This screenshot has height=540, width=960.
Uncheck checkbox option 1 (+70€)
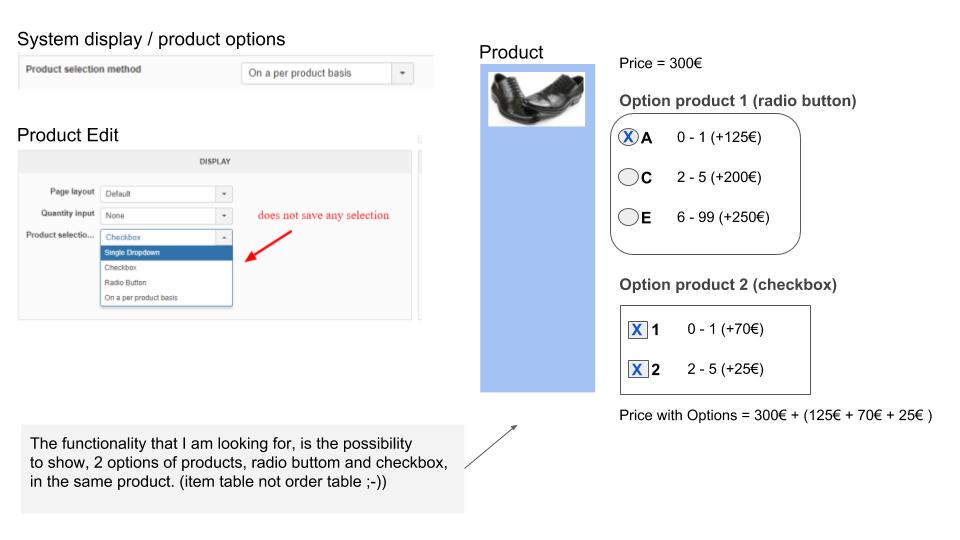pos(637,330)
